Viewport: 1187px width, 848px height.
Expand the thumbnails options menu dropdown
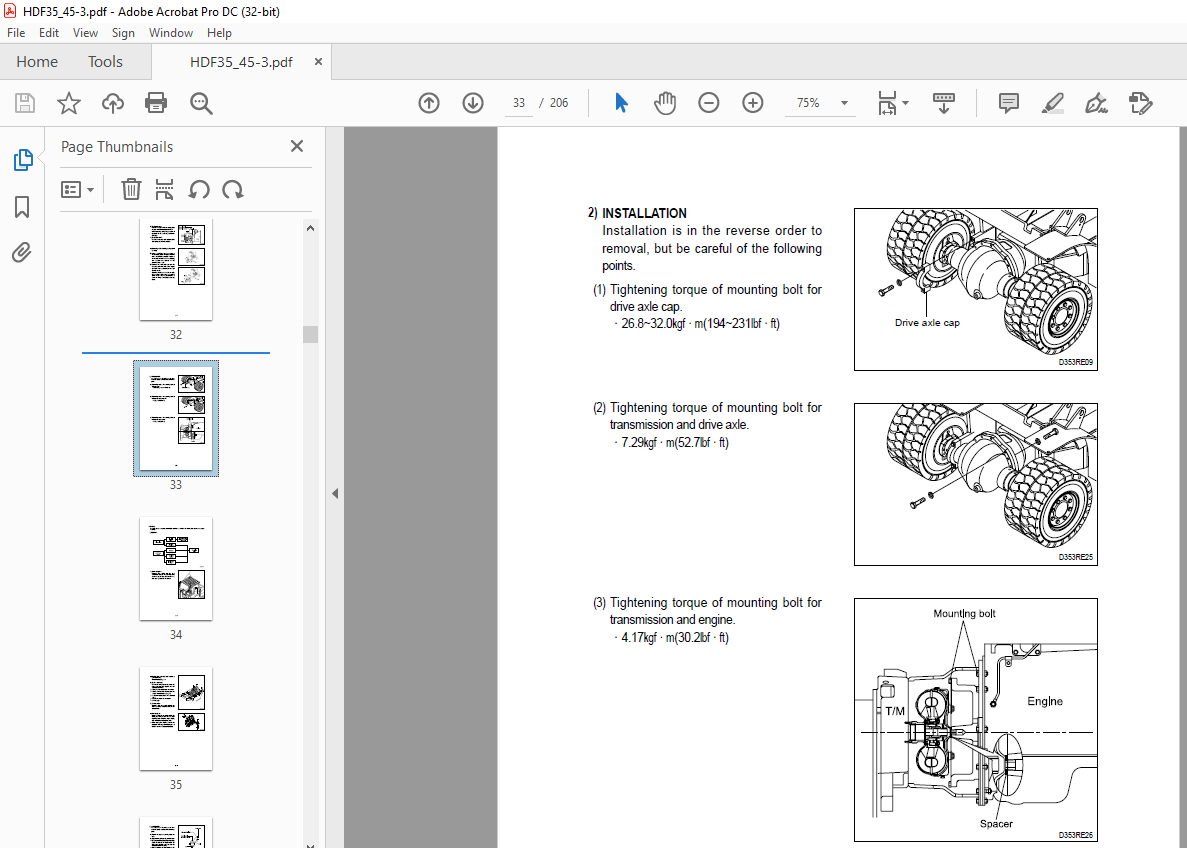point(77,189)
